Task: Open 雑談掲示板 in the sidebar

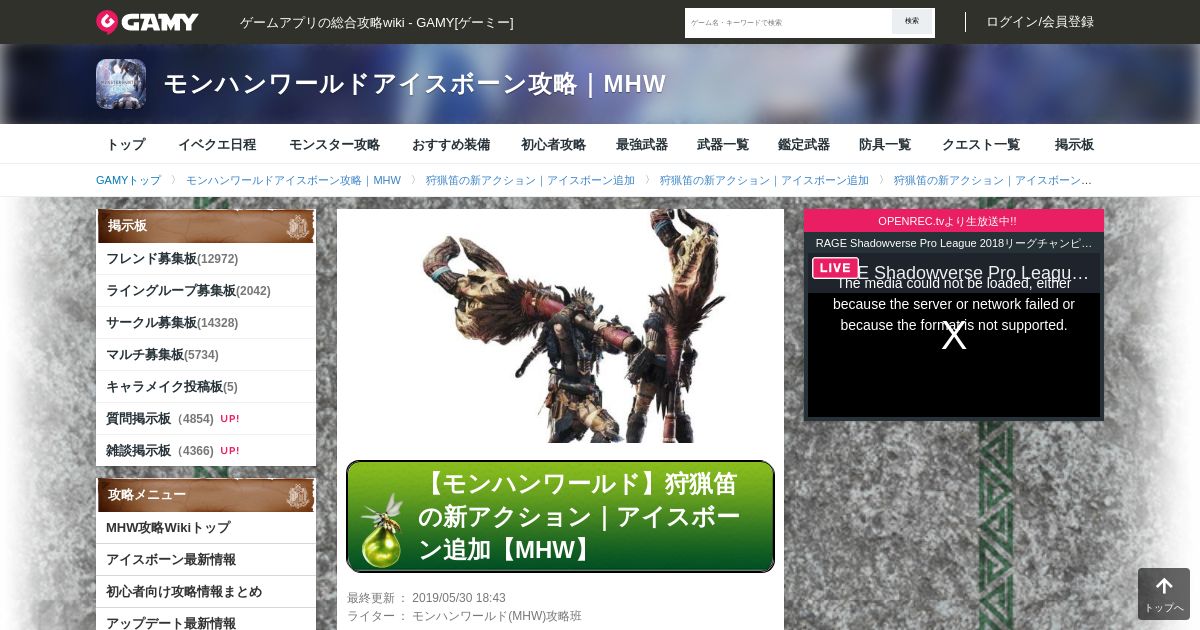Action: (x=206, y=451)
